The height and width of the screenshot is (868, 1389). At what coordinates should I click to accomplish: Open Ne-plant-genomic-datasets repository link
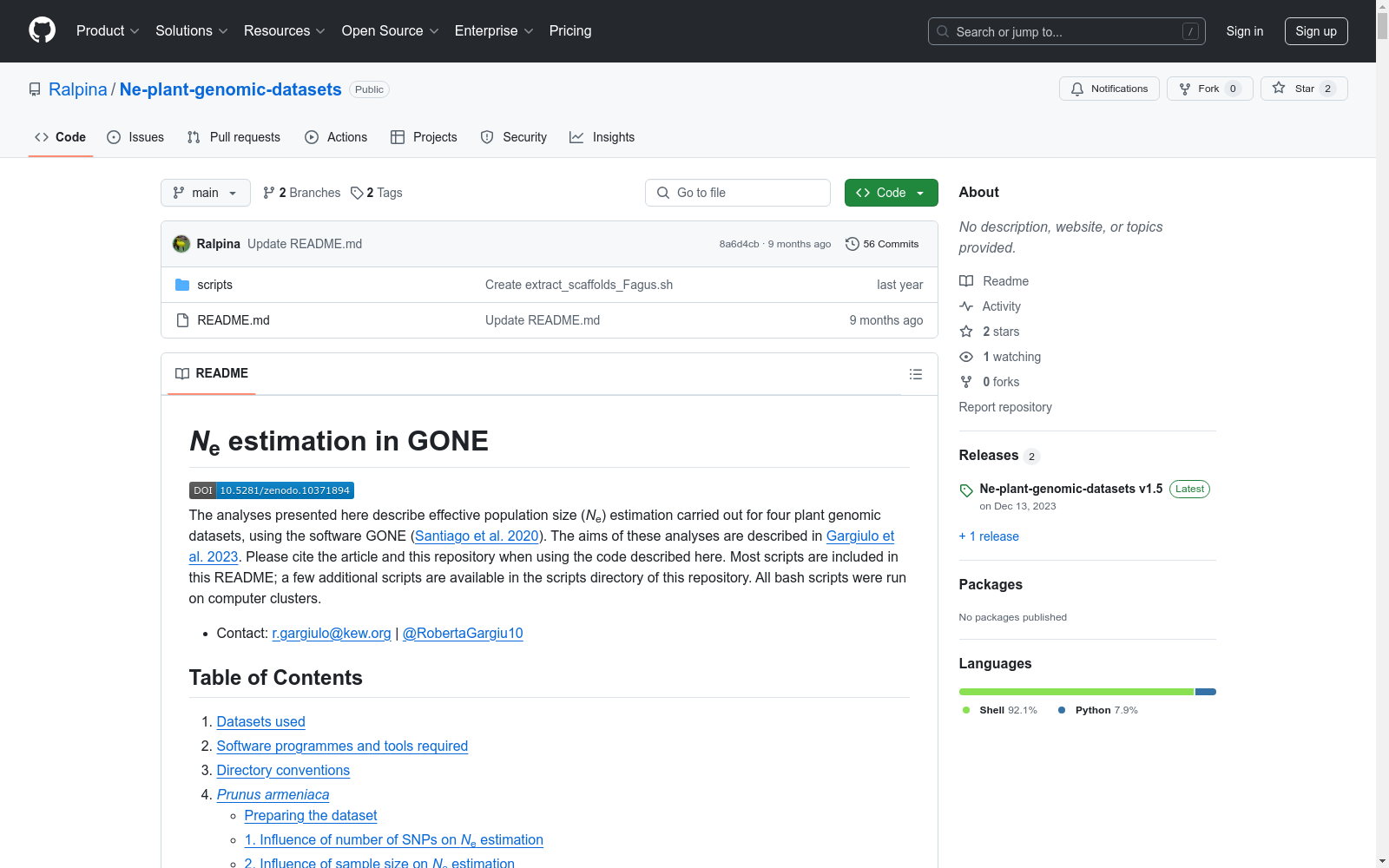231,89
